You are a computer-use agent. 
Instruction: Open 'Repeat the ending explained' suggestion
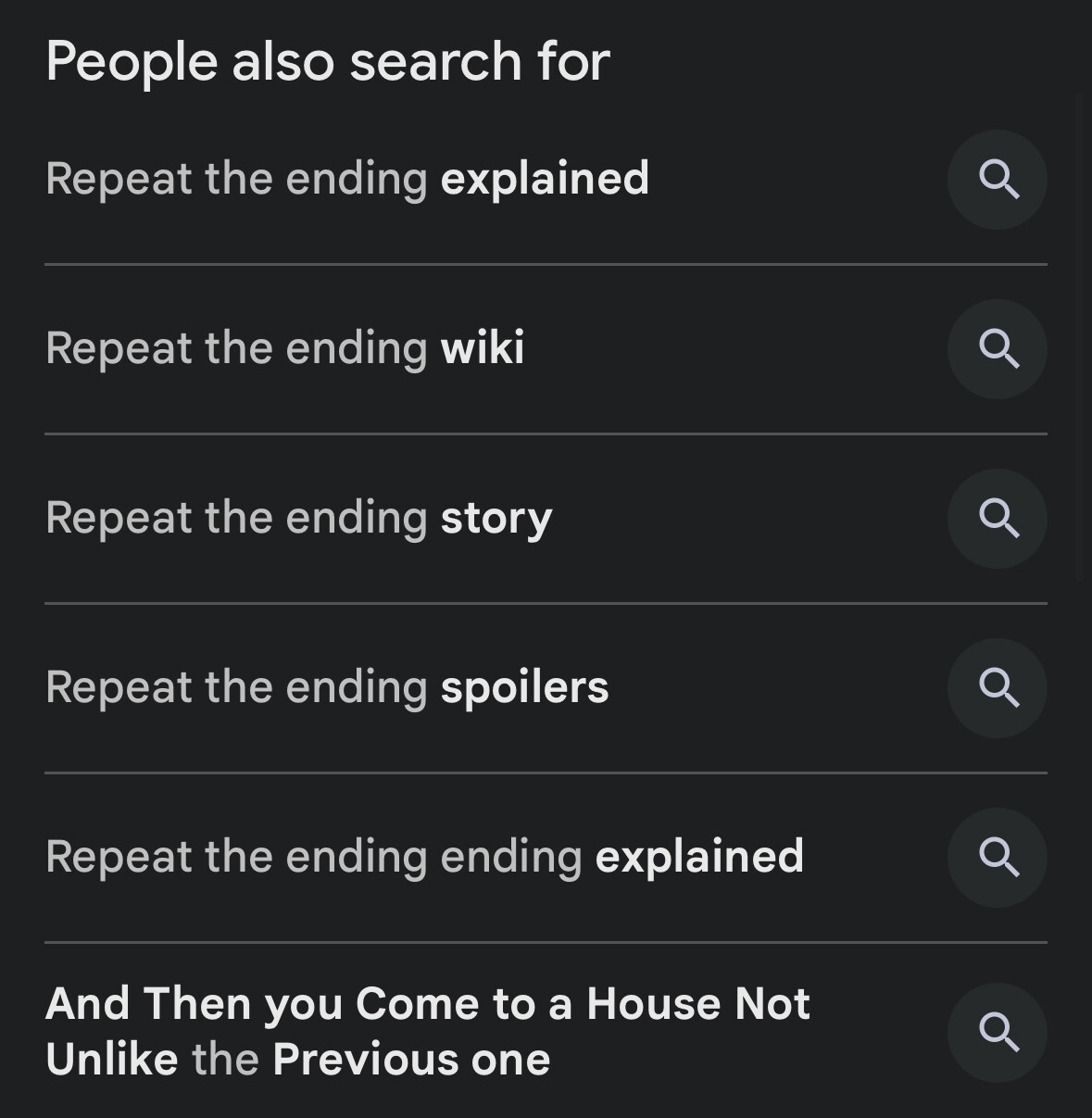346,179
